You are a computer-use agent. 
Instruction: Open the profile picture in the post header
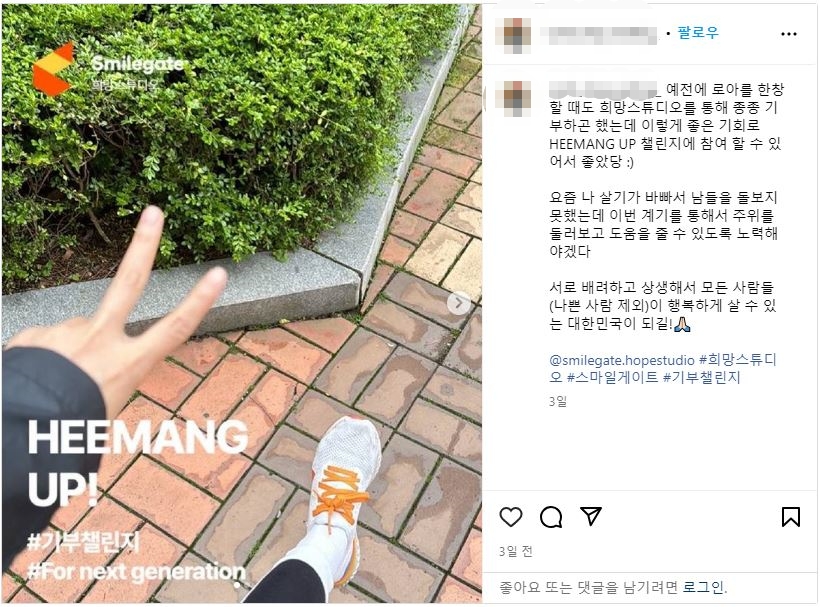tap(516, 35)
